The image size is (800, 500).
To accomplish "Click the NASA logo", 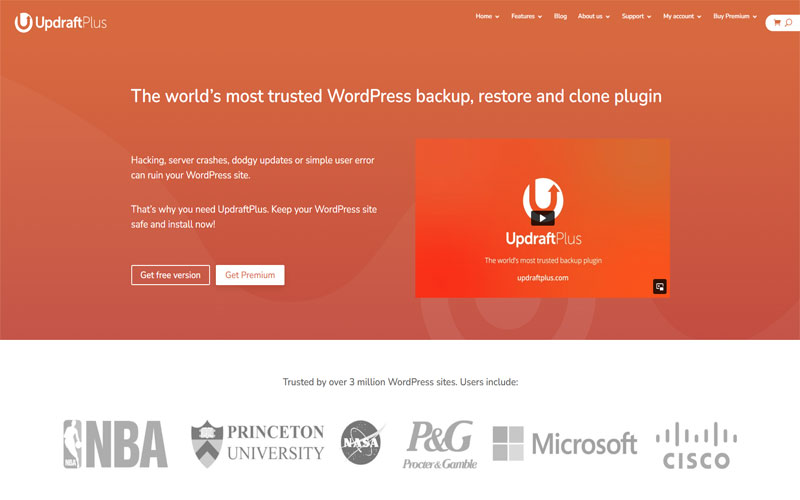I will click(362, 442).
